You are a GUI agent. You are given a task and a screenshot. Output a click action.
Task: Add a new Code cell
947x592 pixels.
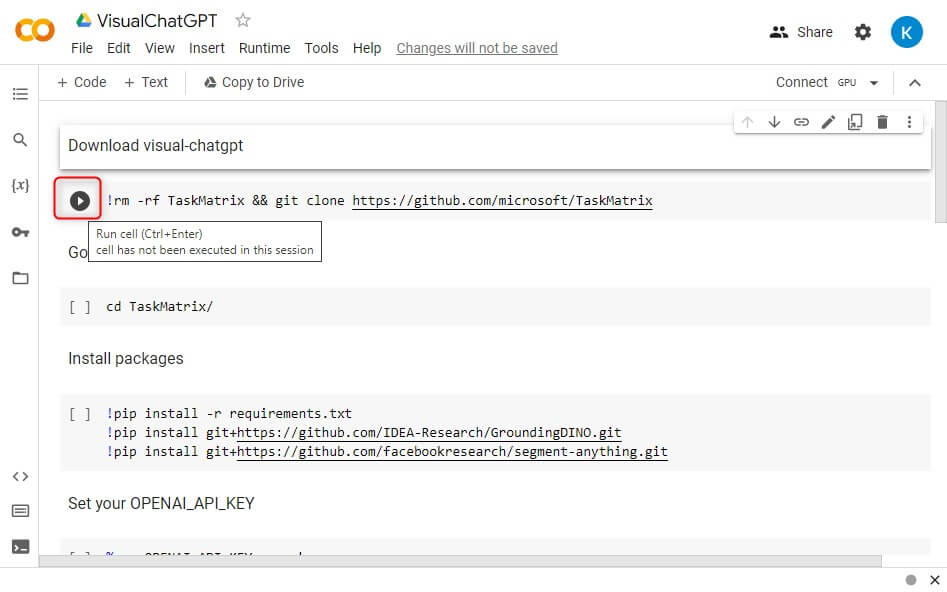coord(82,82)
